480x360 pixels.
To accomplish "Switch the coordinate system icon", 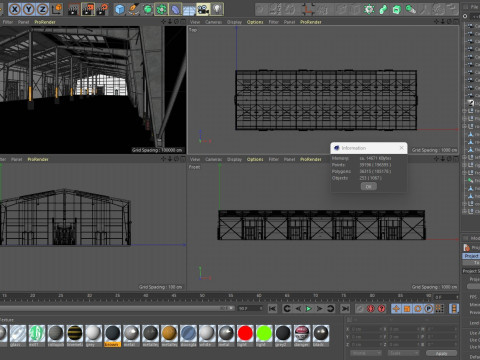I will (x=57, y=9).
